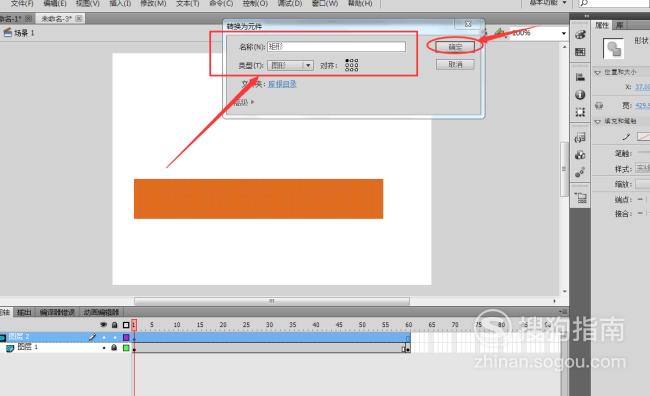Open the 命令(C) Commands menu
Viewport: 650px width, 396px height.
point(221,3)
